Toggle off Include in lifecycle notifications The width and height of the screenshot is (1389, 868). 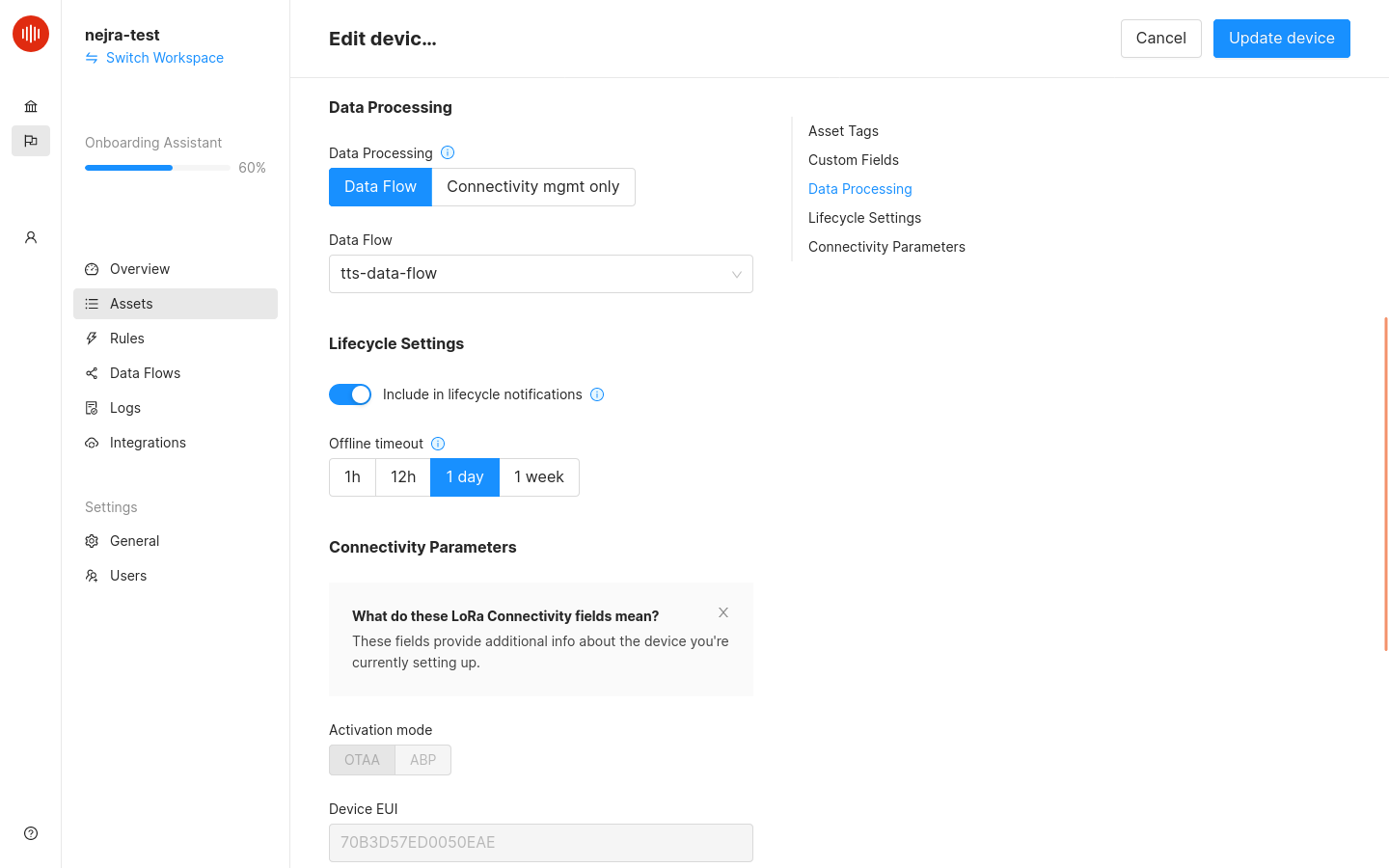click(x=349, y=393)
